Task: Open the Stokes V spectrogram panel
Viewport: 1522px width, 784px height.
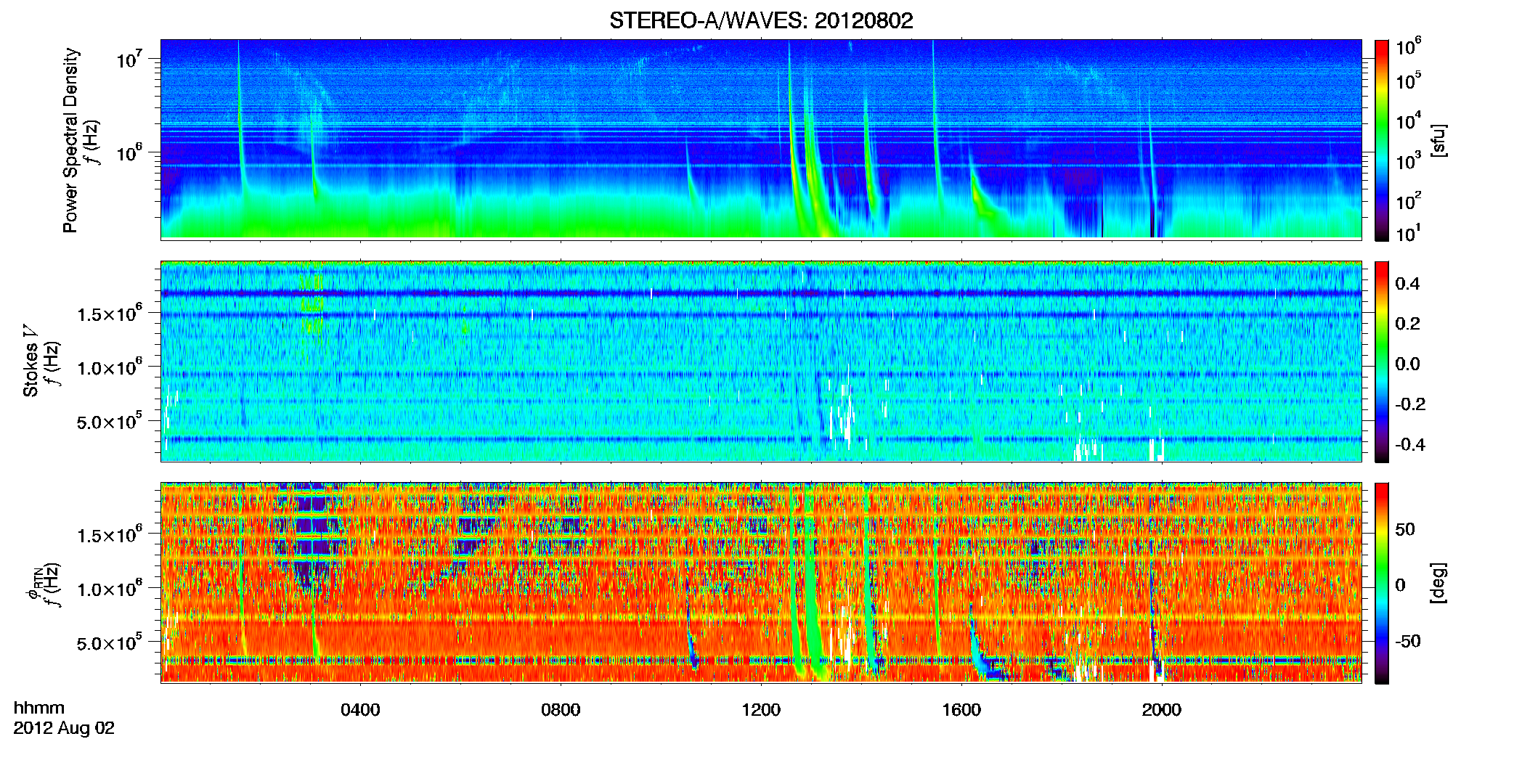Action: click(x=761, y=361)
